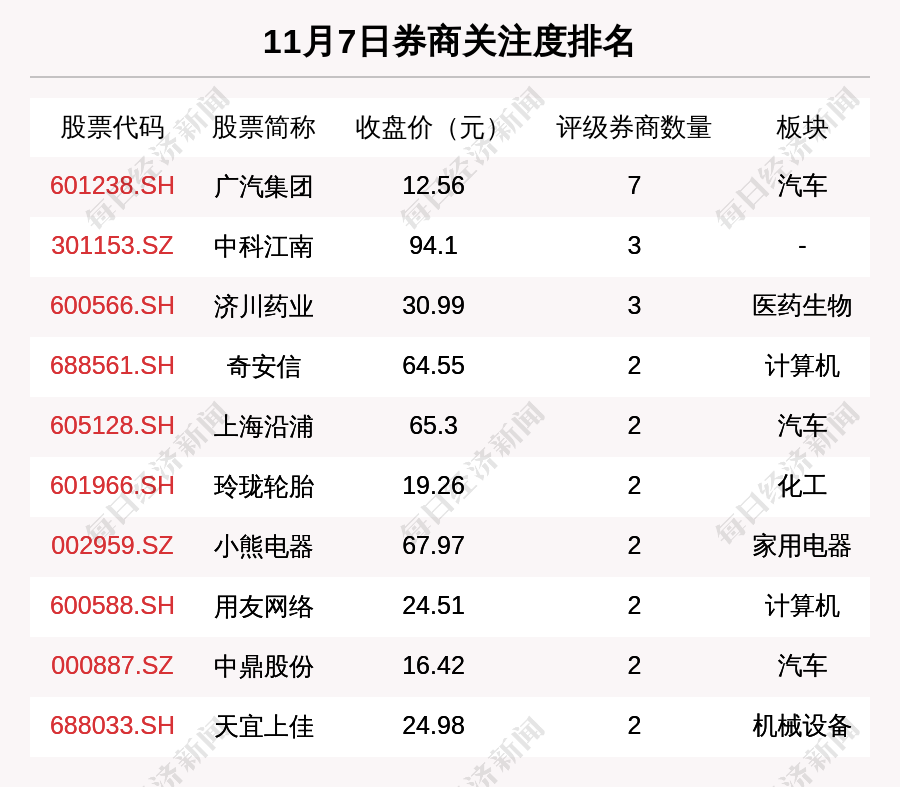Click the 家用电器 sector cell
This screenshot has height=787, width=900.
(x=802, y=546)
